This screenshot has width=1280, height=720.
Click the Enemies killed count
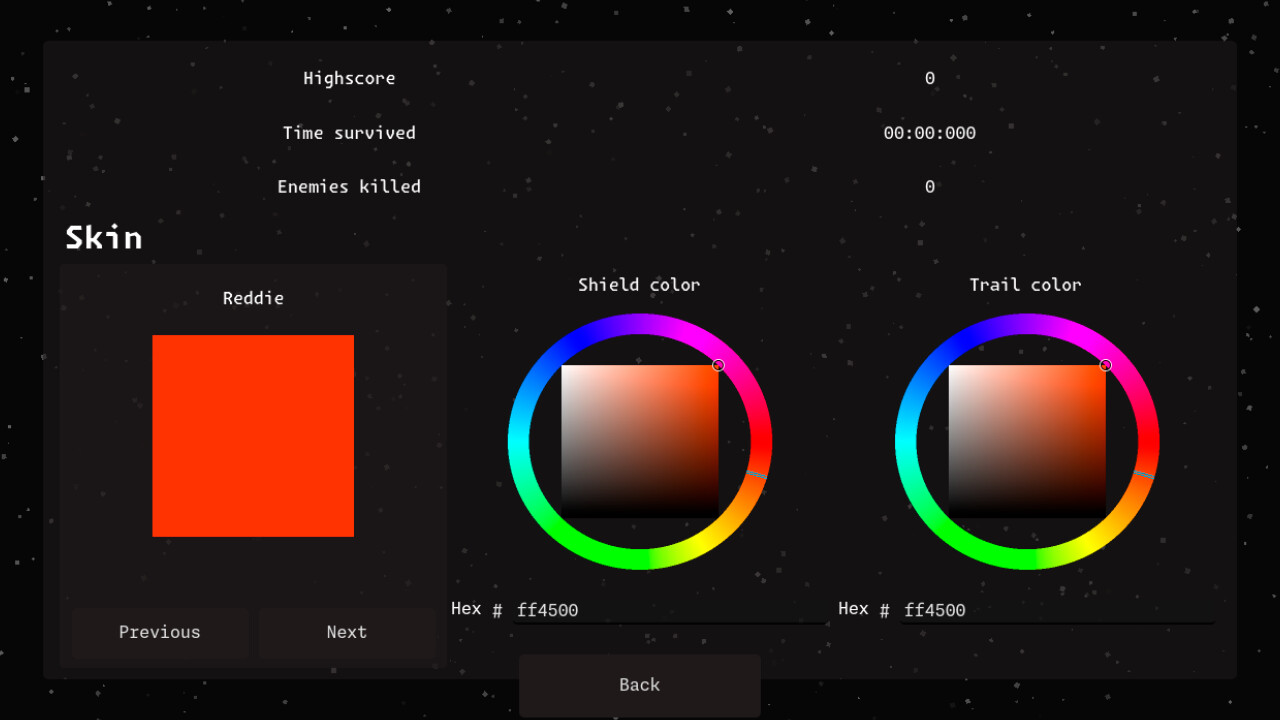point(929,186)
